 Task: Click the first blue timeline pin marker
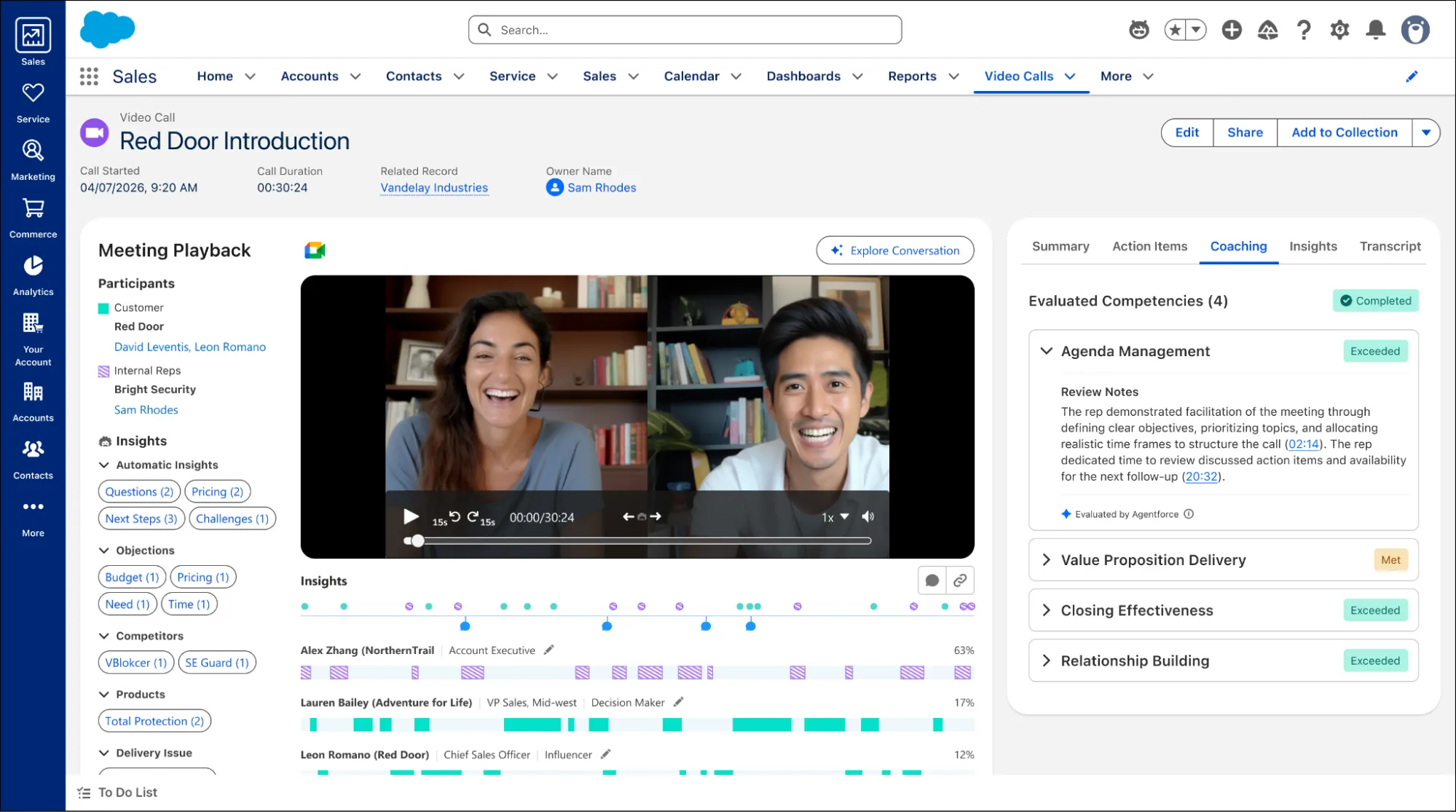point(465,626)
